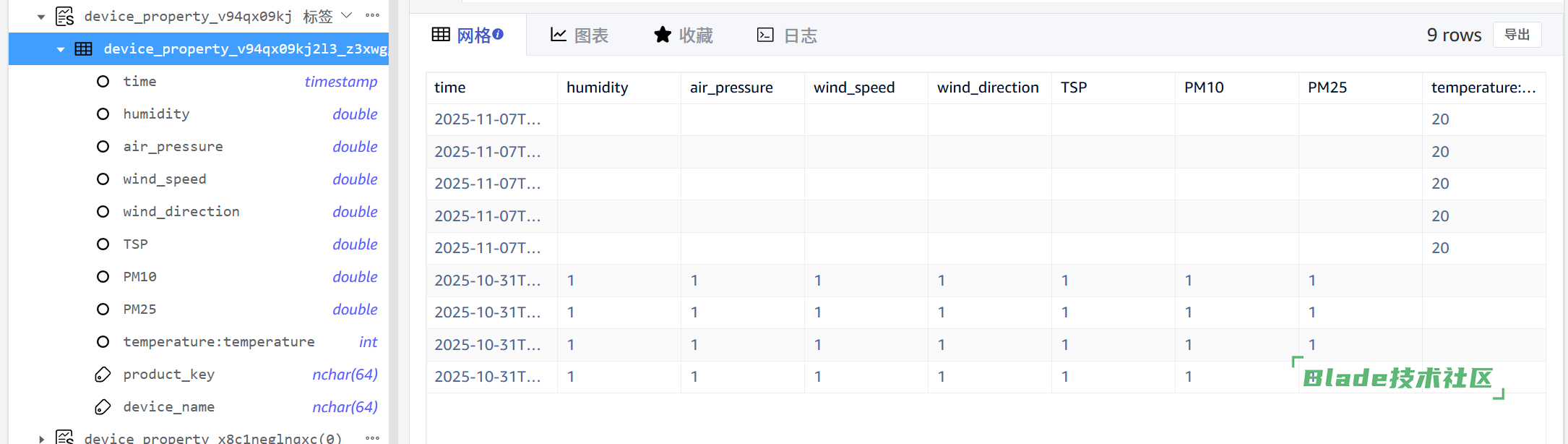Screen dimensions: 1568x444
Task: Click the terminal icon for 日志
Action: pyautogui.click(x=765, y=35)
